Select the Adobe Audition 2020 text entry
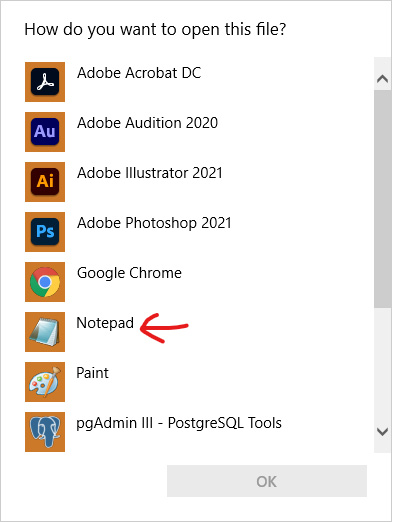Image resolution: width=393 pixels, height=522 pixels. pyautogui.click(x=147, y=123)
